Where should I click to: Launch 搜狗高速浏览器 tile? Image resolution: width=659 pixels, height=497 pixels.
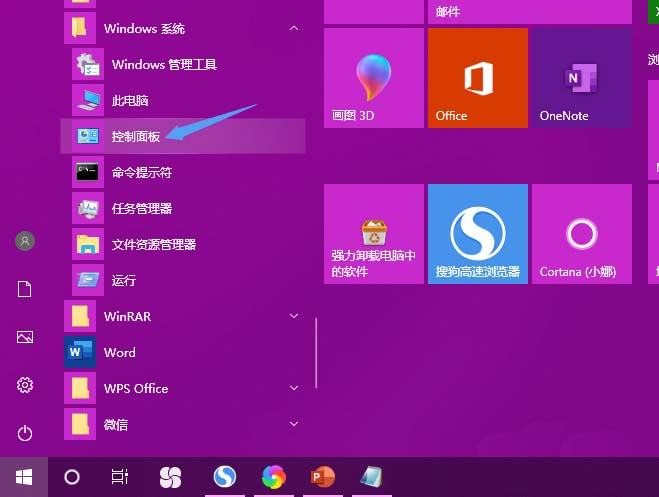click(x=478, y=234)
